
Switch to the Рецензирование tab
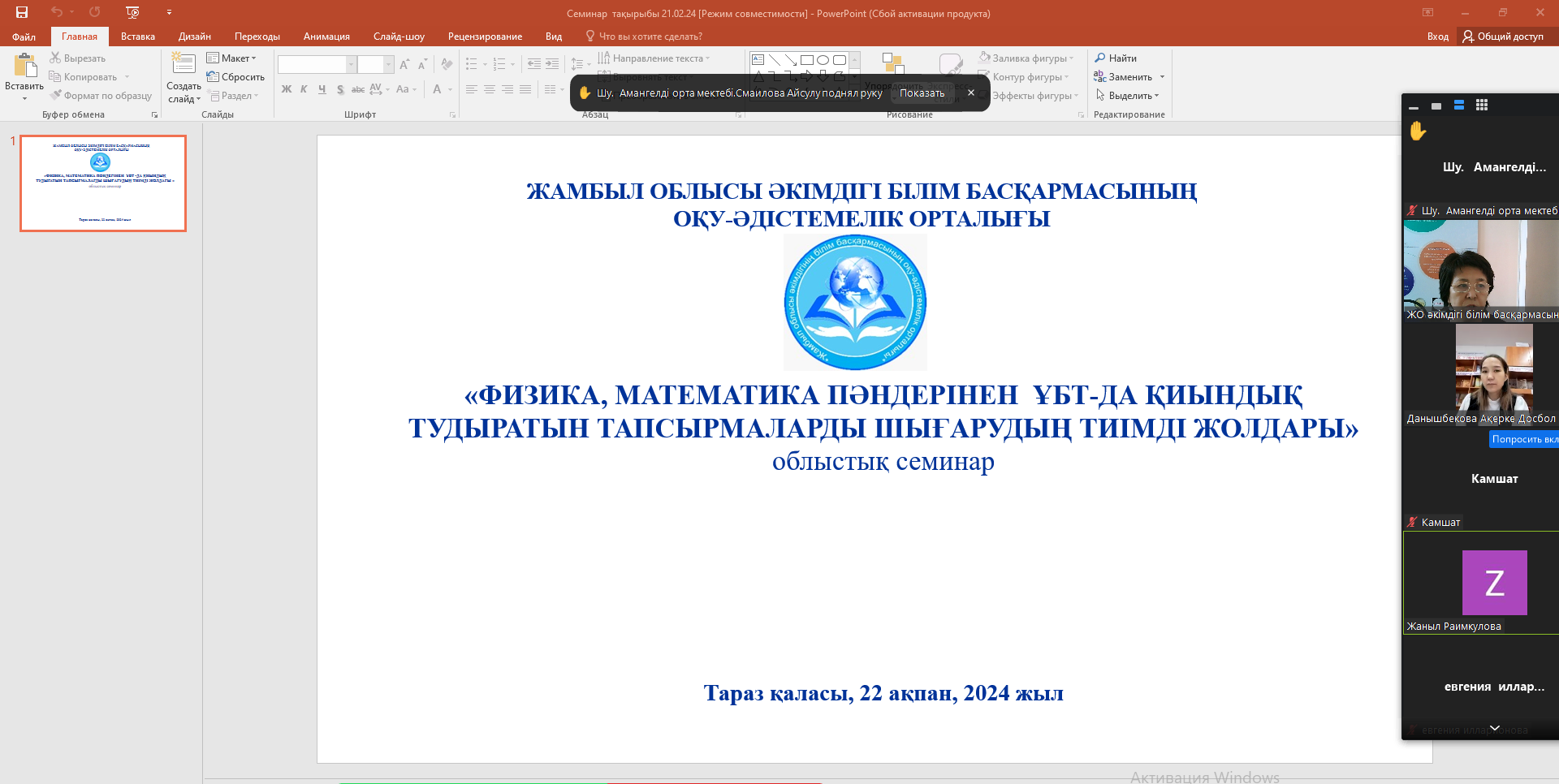(x=485, y=37)
